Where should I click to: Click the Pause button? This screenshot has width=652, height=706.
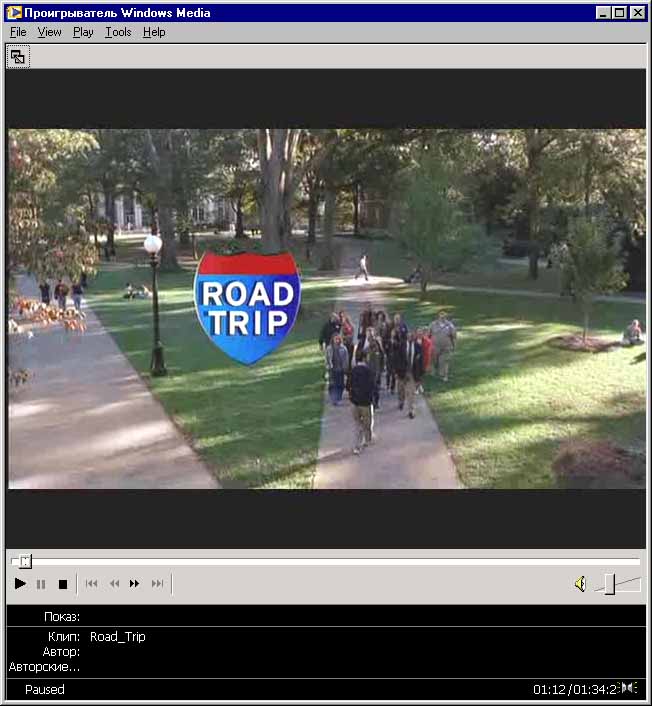41,584
